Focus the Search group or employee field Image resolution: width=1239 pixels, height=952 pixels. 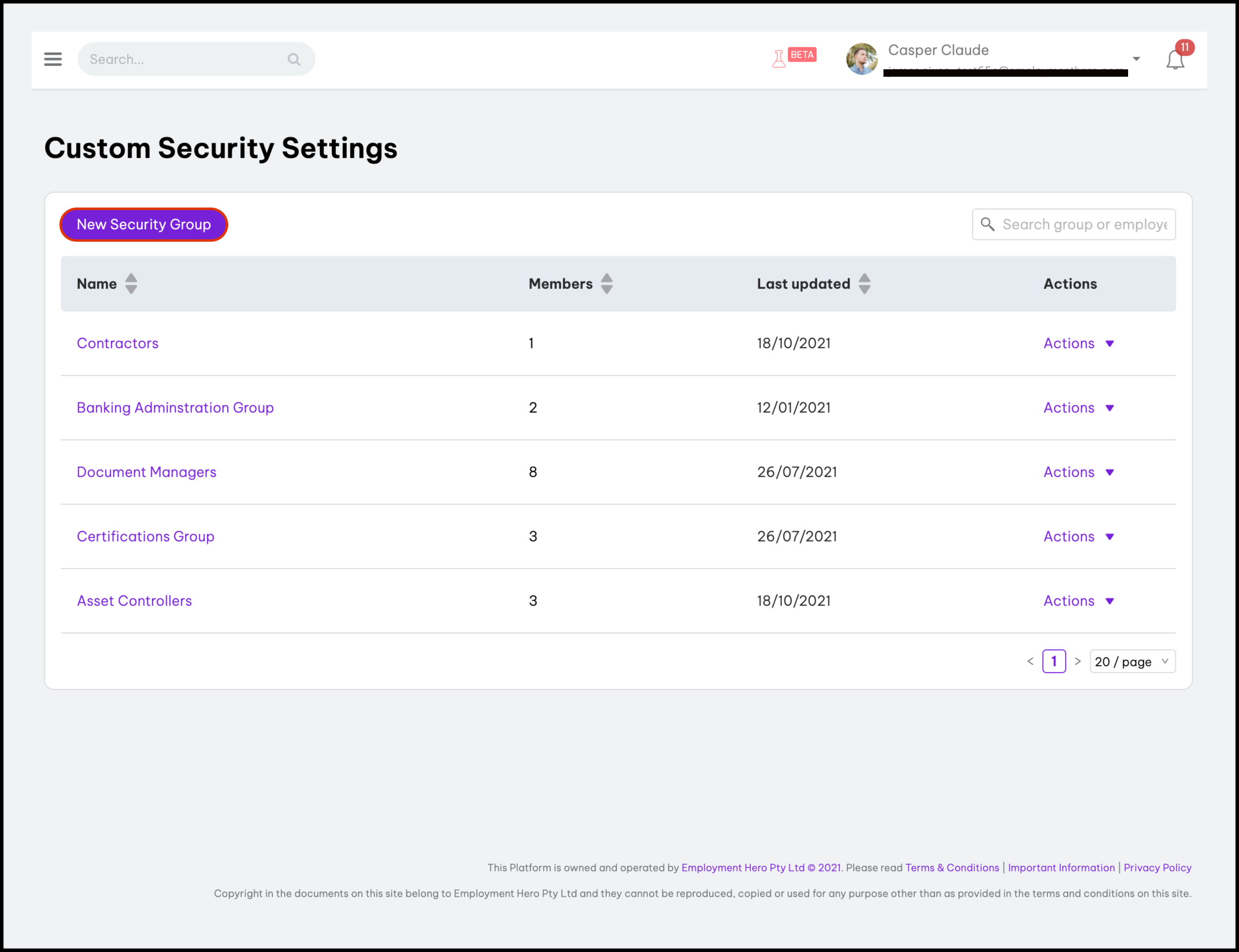[1083, 224]
